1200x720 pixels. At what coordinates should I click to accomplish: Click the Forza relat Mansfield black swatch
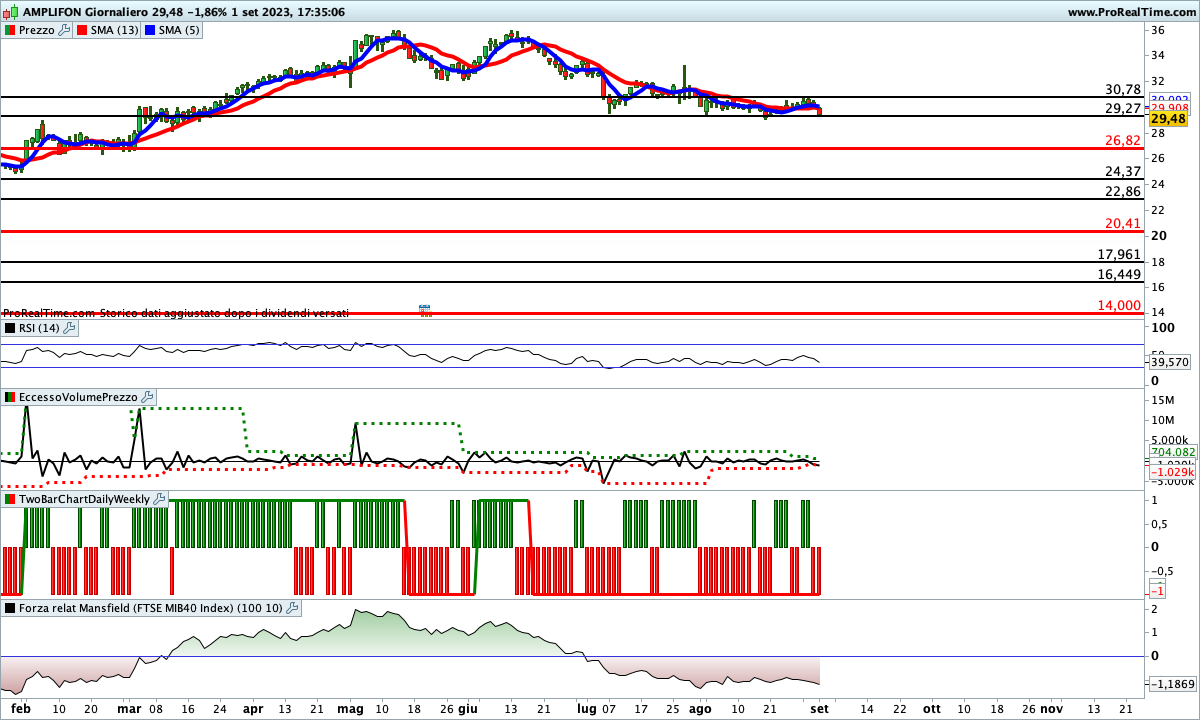[11, 607]
